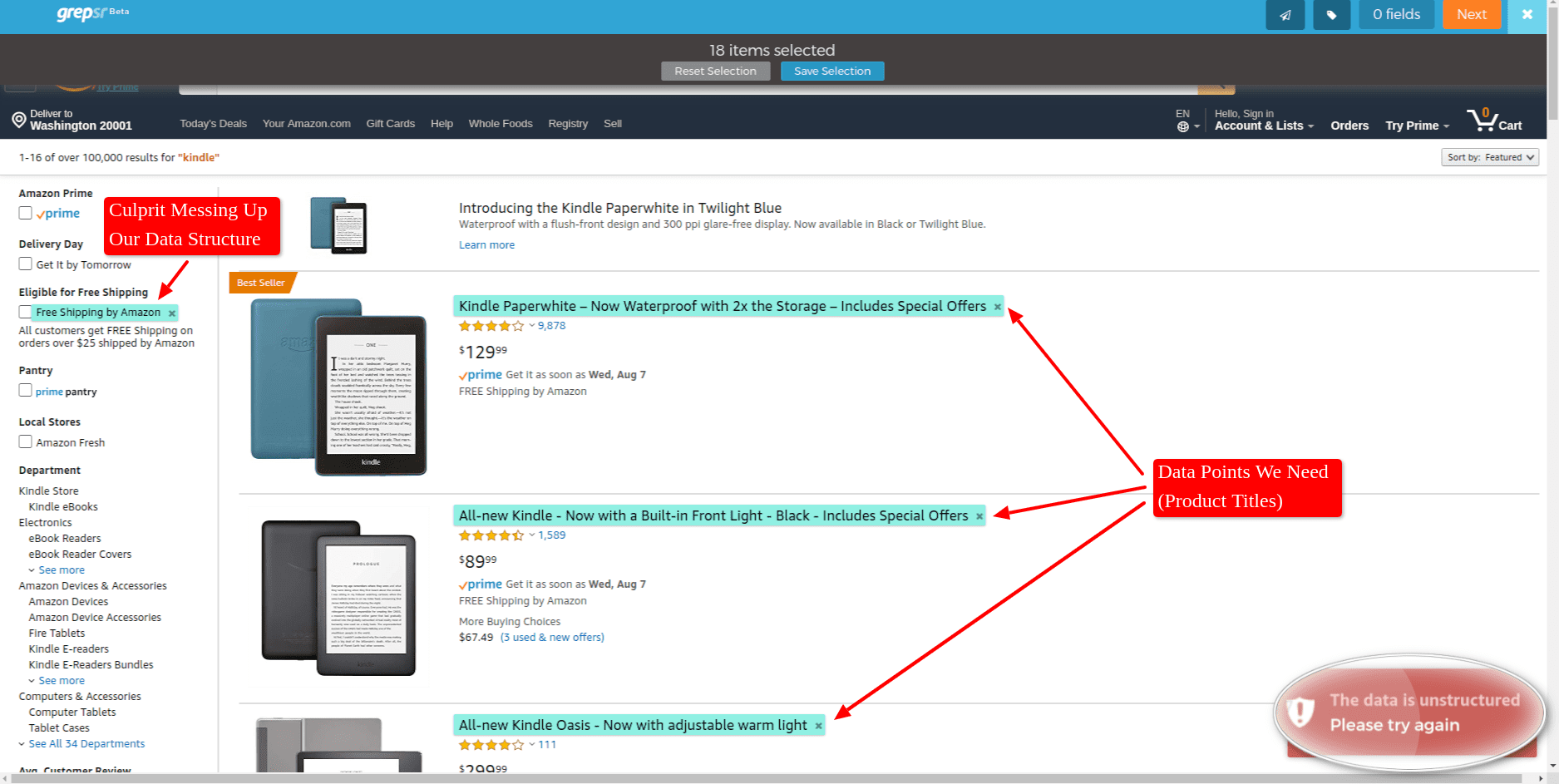Screen dimensions: 1559x784
Task: Click the $89.99 Kindle price
Action: [478, 561]
